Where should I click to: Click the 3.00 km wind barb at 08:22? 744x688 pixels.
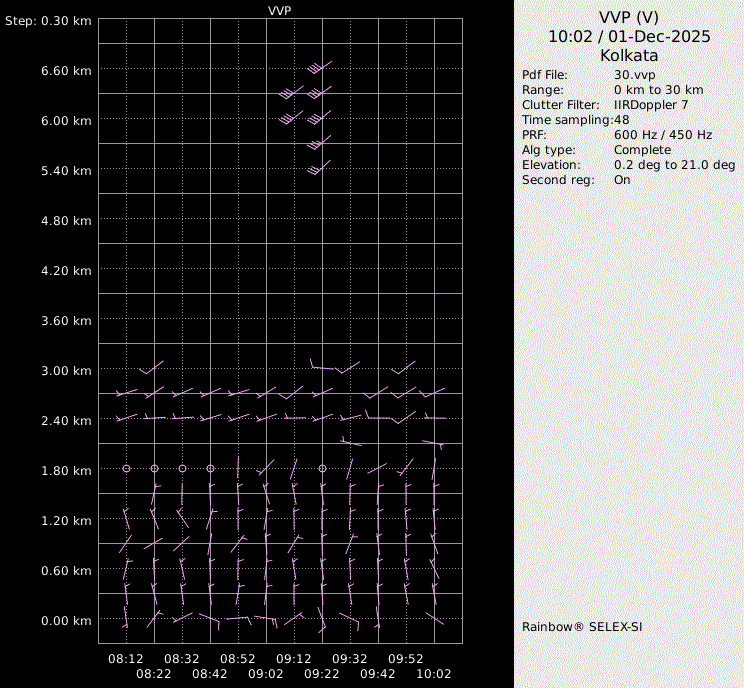(151, 369)
